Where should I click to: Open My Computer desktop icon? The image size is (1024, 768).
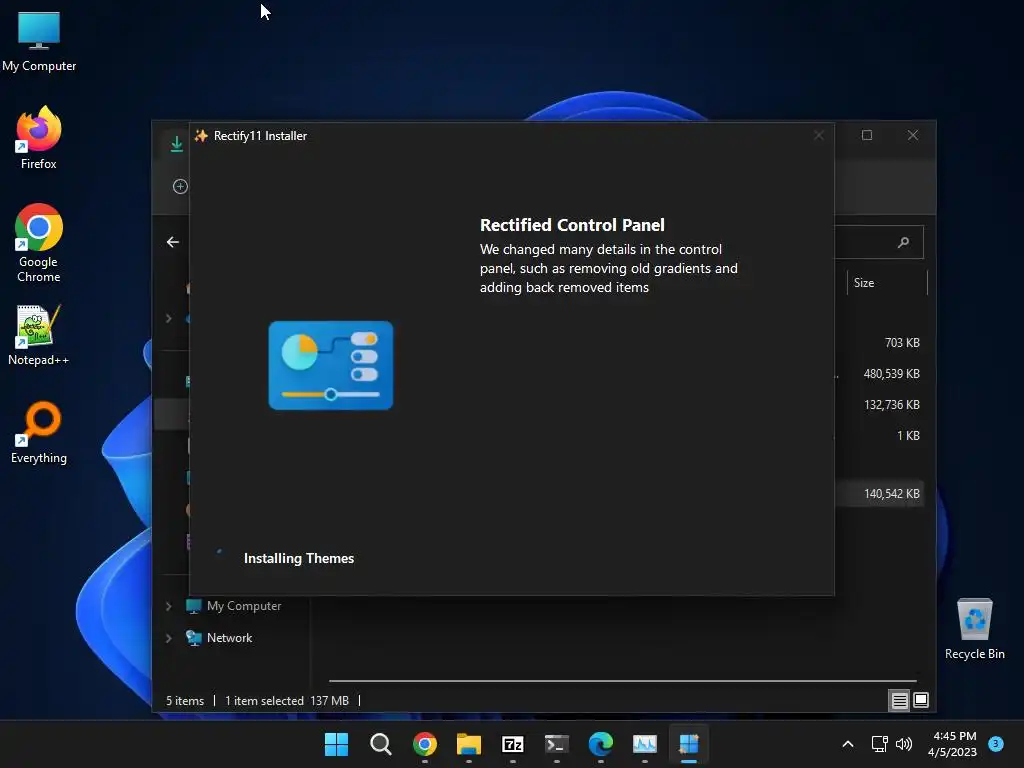(x=39, y=41)
